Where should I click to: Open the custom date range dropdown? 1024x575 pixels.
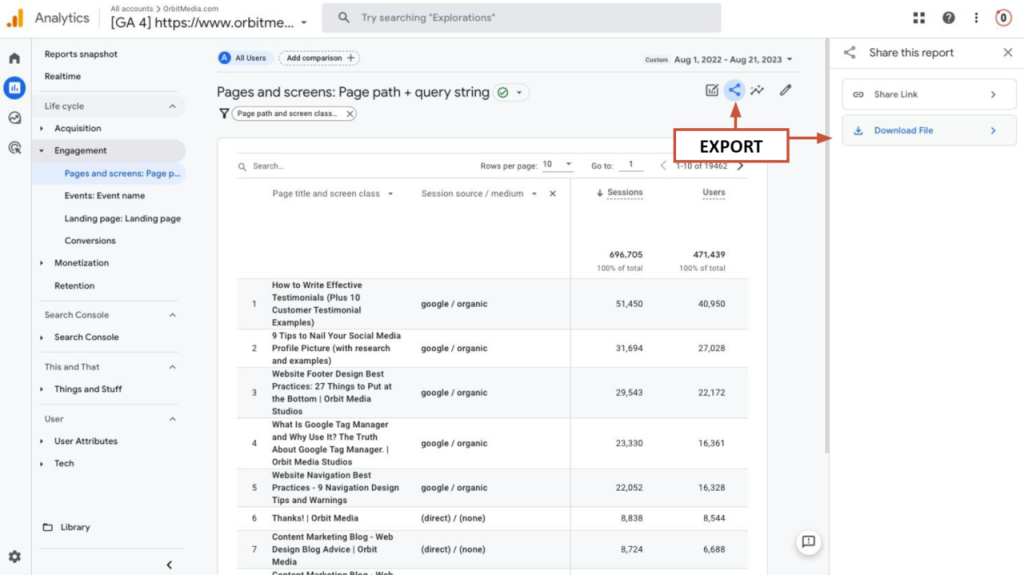tap(735, 60)
